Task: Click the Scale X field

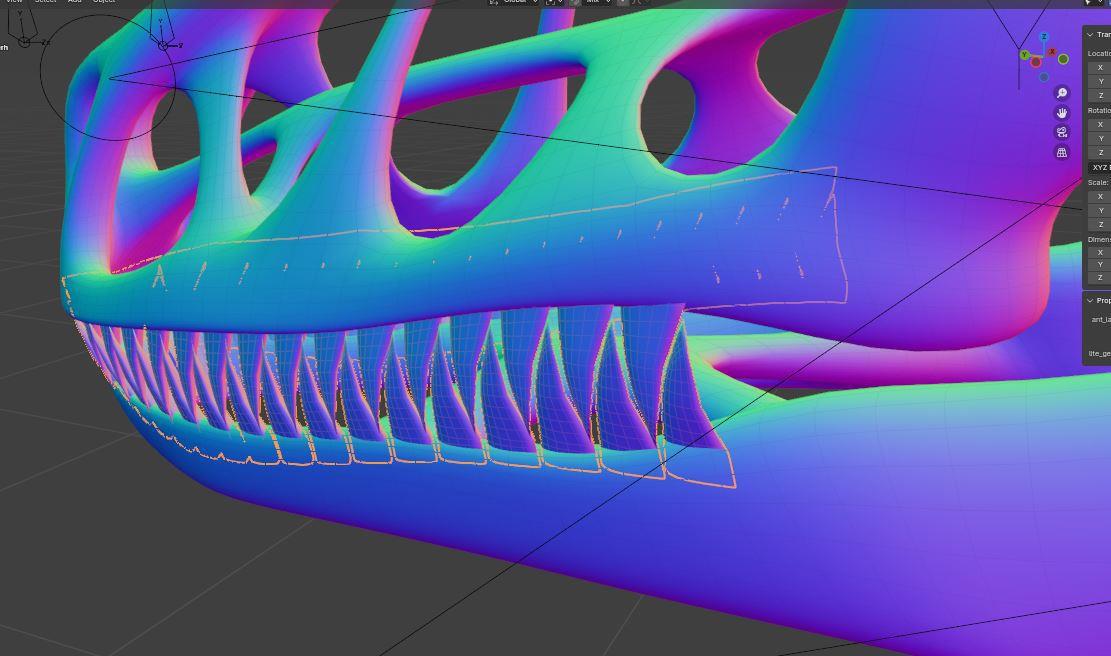Action: 1100,196
